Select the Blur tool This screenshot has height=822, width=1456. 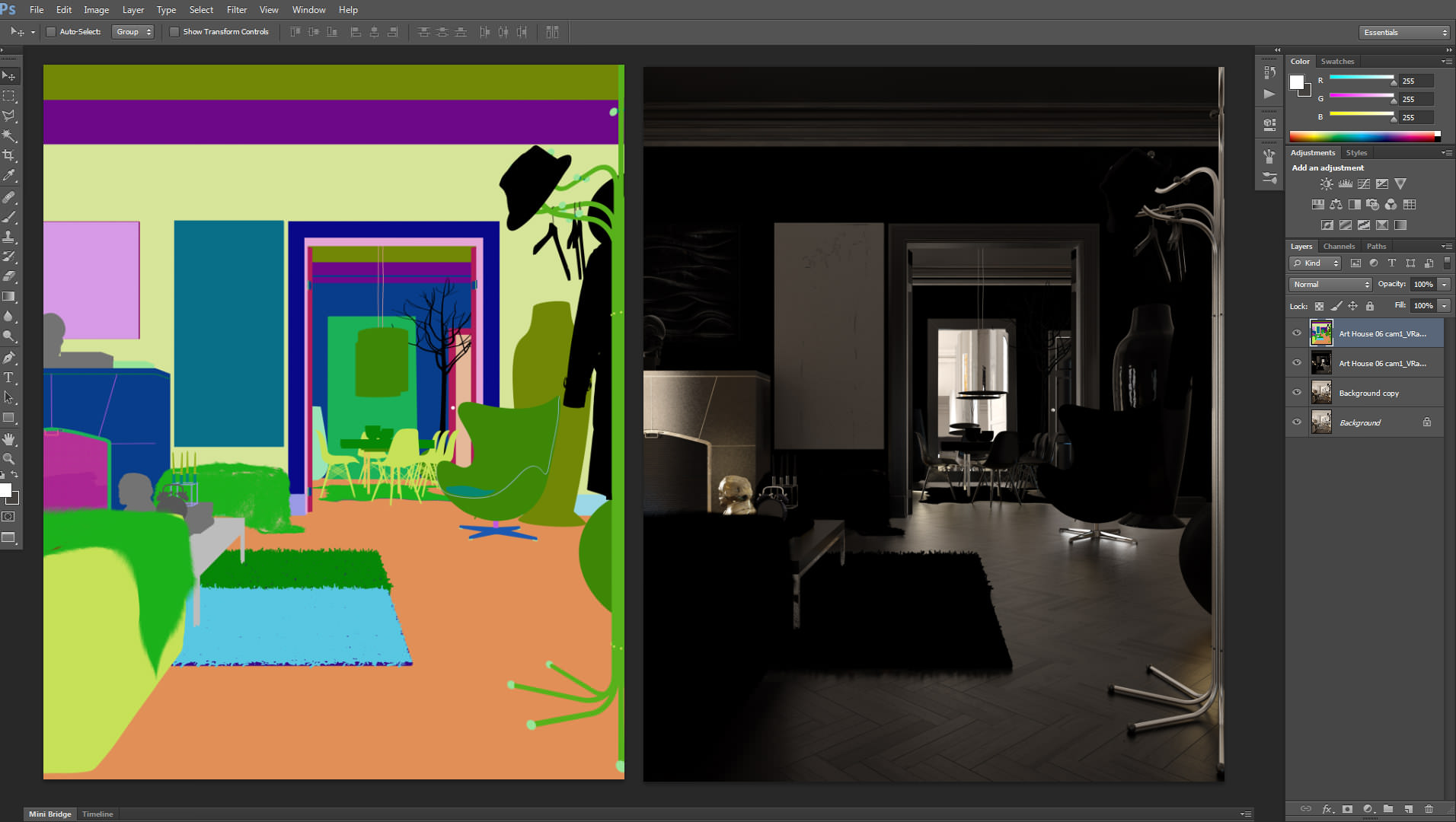tap(9, 316)
